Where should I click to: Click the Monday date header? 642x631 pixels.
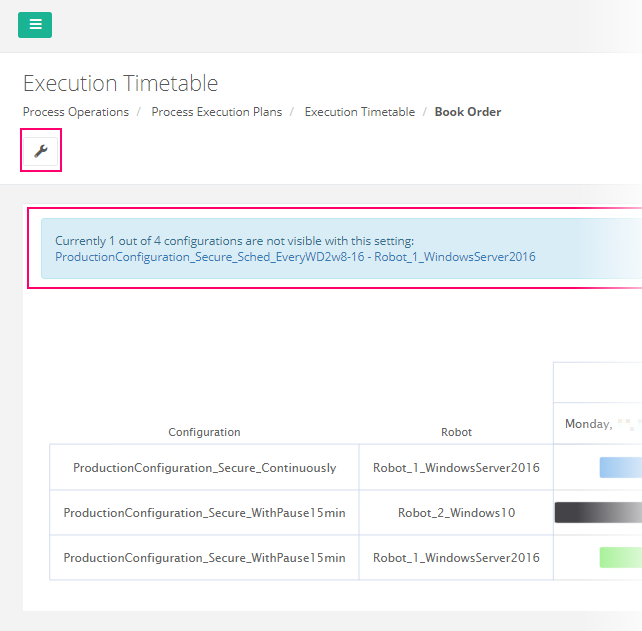click(597, 423)
